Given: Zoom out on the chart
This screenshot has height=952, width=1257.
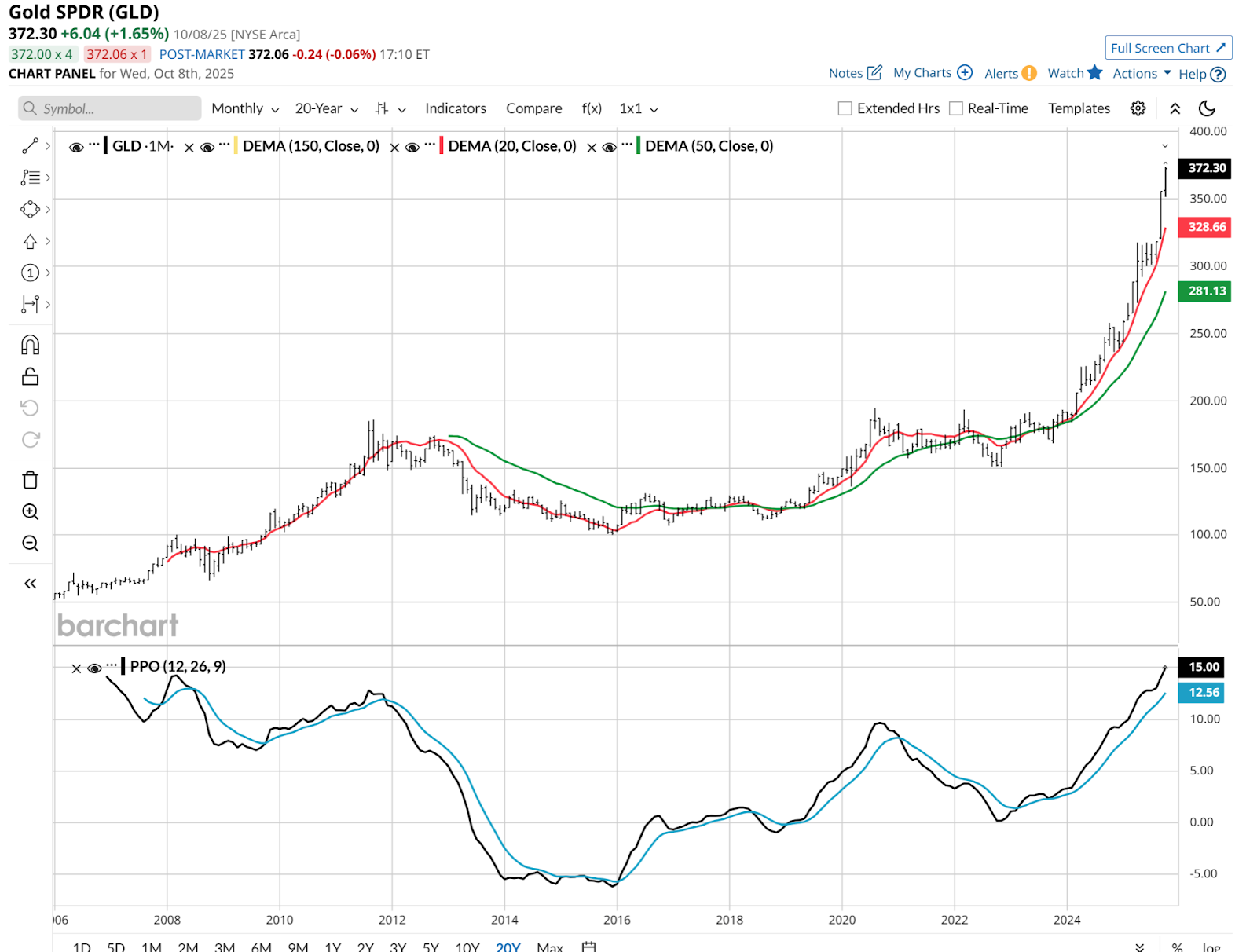Looking at the screenshot, I should point(30,544).
